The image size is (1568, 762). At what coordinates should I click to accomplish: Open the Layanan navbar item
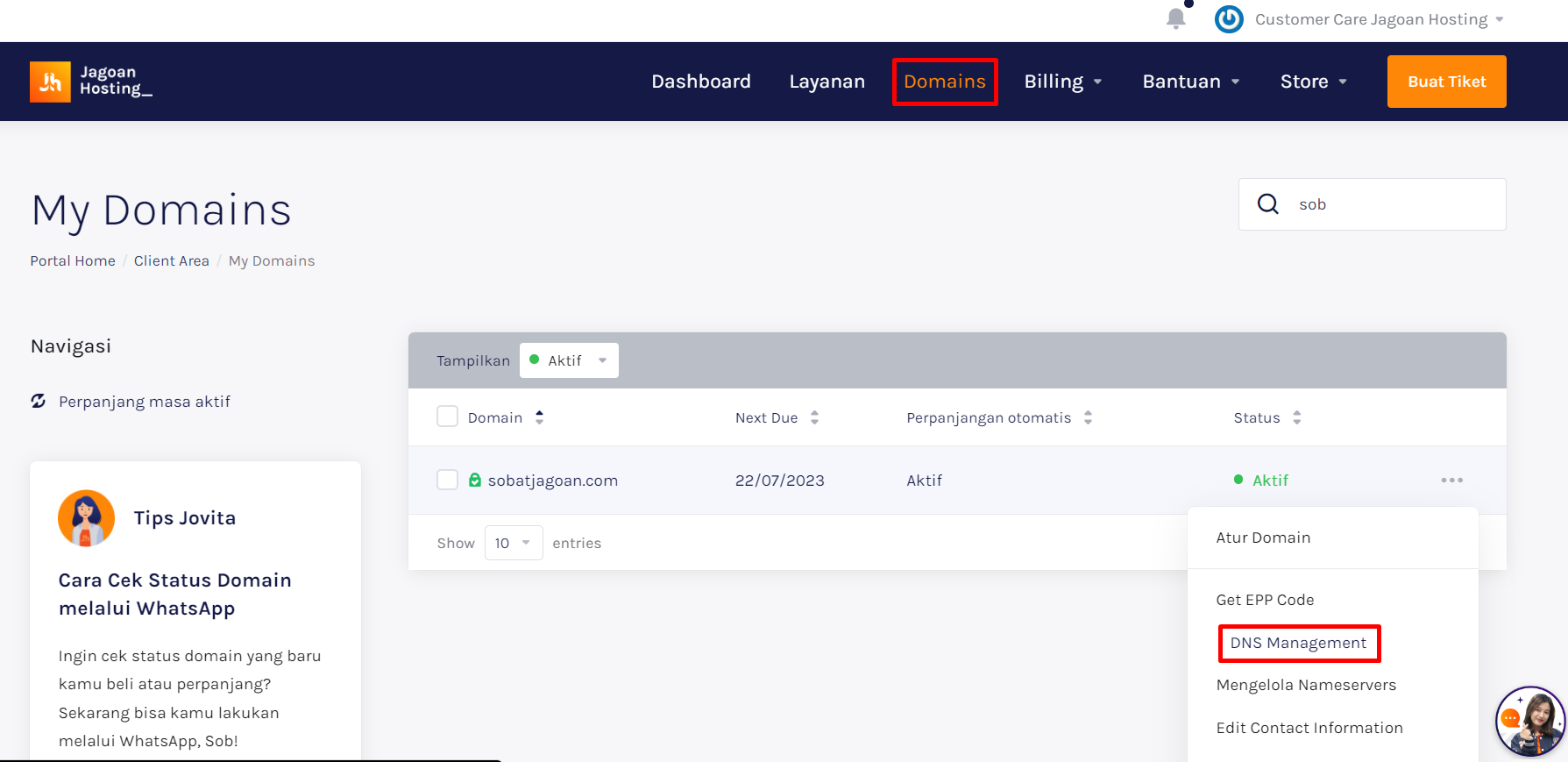(x=827, y=82)
